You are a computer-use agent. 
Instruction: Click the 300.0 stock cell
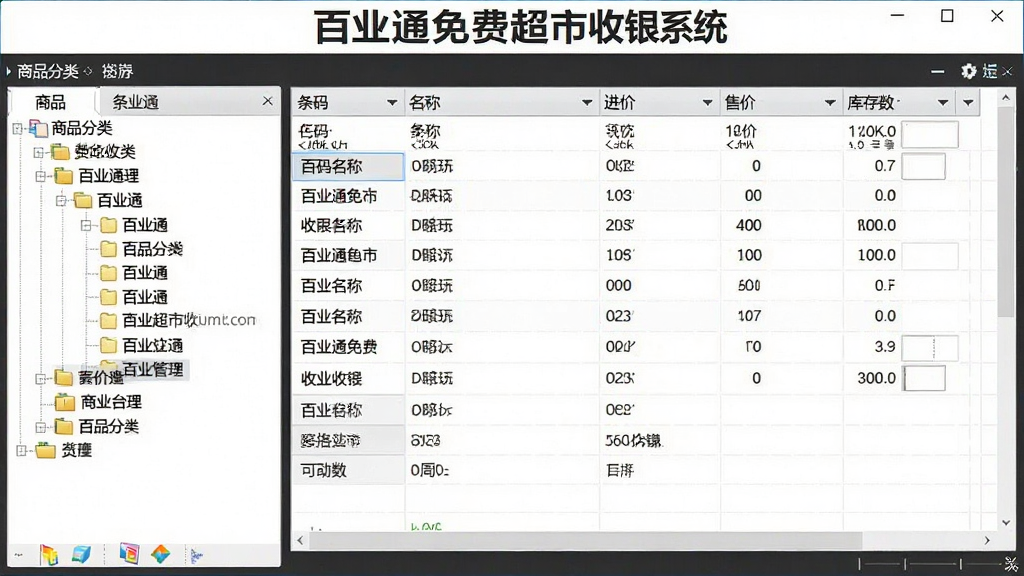pyautogui.click(x=876, y=378)
